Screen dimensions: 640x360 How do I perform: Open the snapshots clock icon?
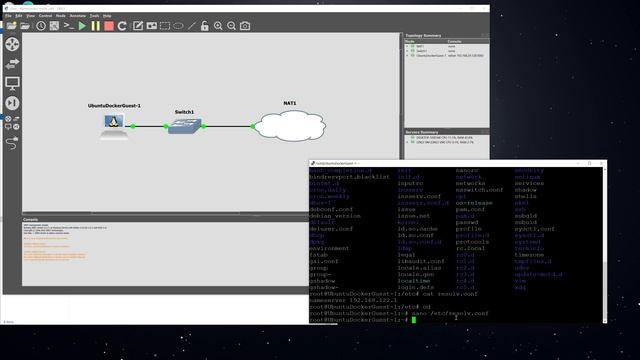click(41, 26)
